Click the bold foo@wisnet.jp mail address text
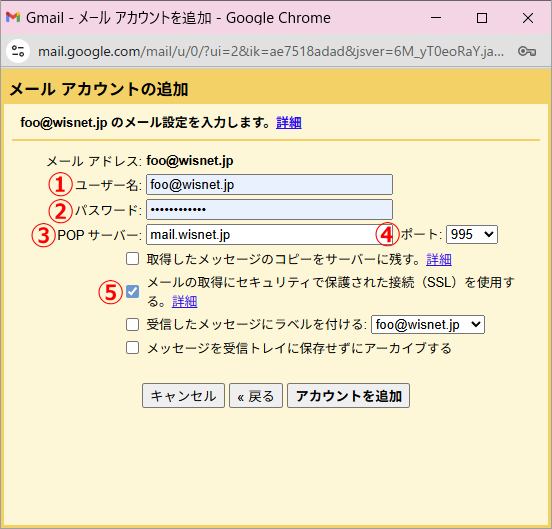This screenshot has width=552, height=529. tap(190, 161)
